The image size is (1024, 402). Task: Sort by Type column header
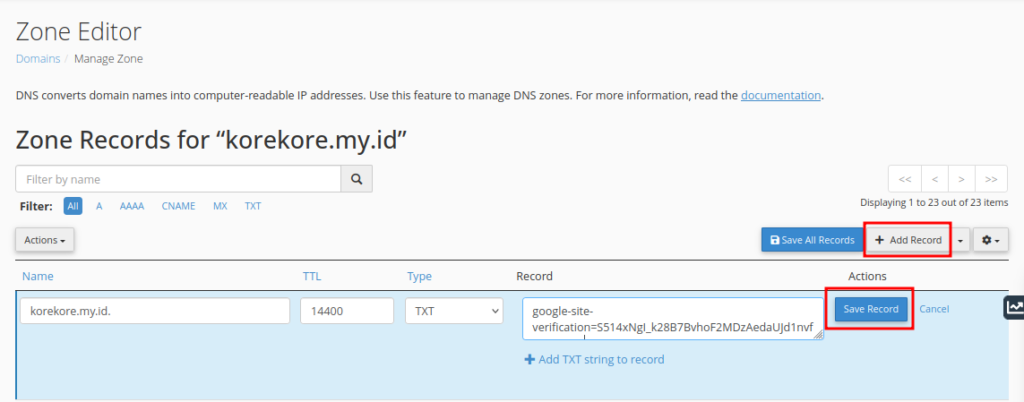tap(419, 276)
